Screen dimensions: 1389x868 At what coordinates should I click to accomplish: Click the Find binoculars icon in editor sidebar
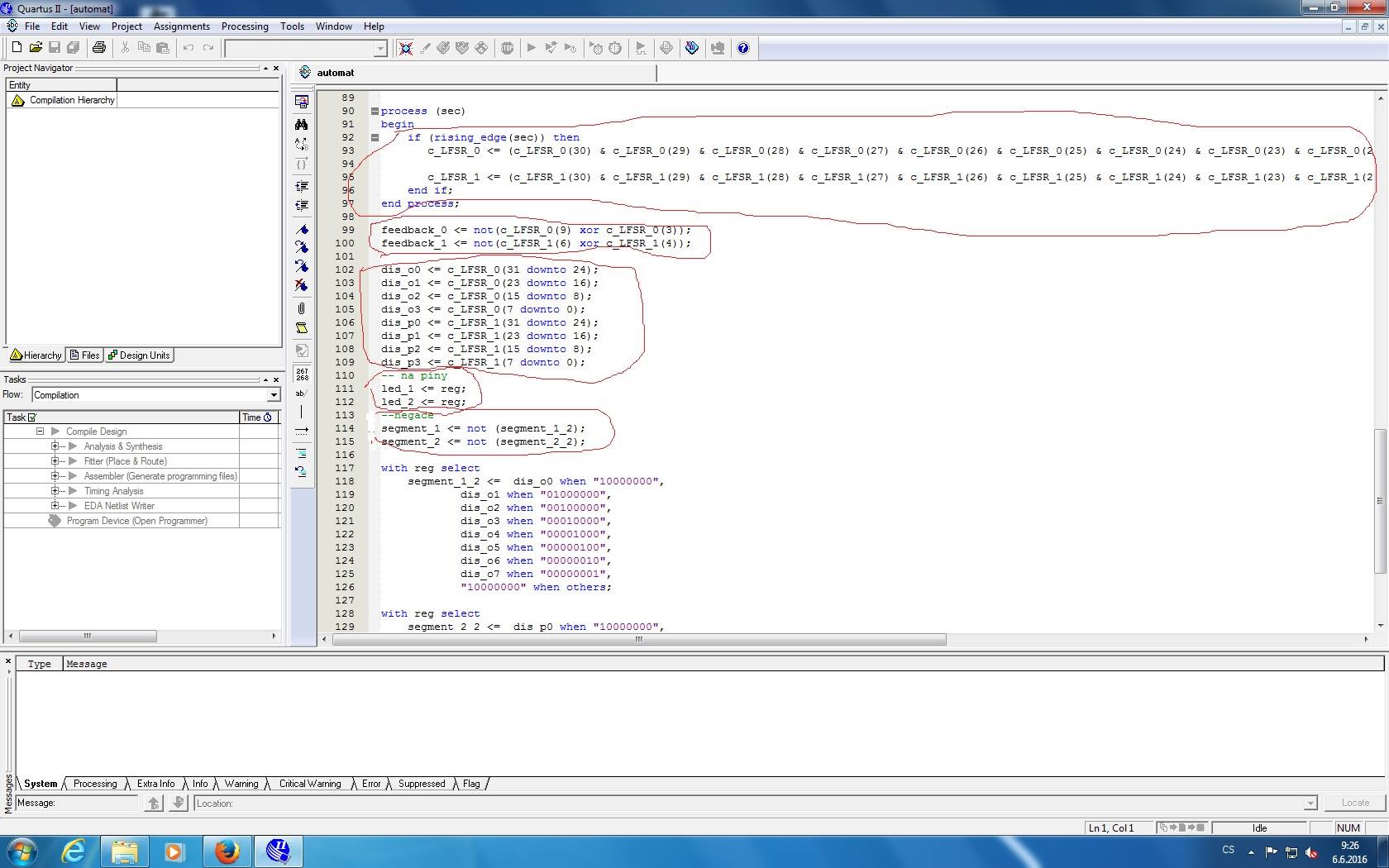(x=302, y=124)
